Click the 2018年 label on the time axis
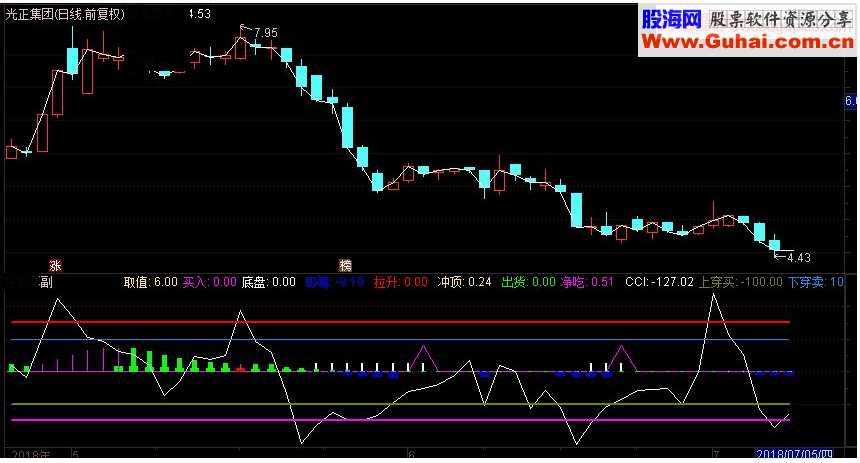Viewport: 860px width, 463px height. tap(31, 455)
